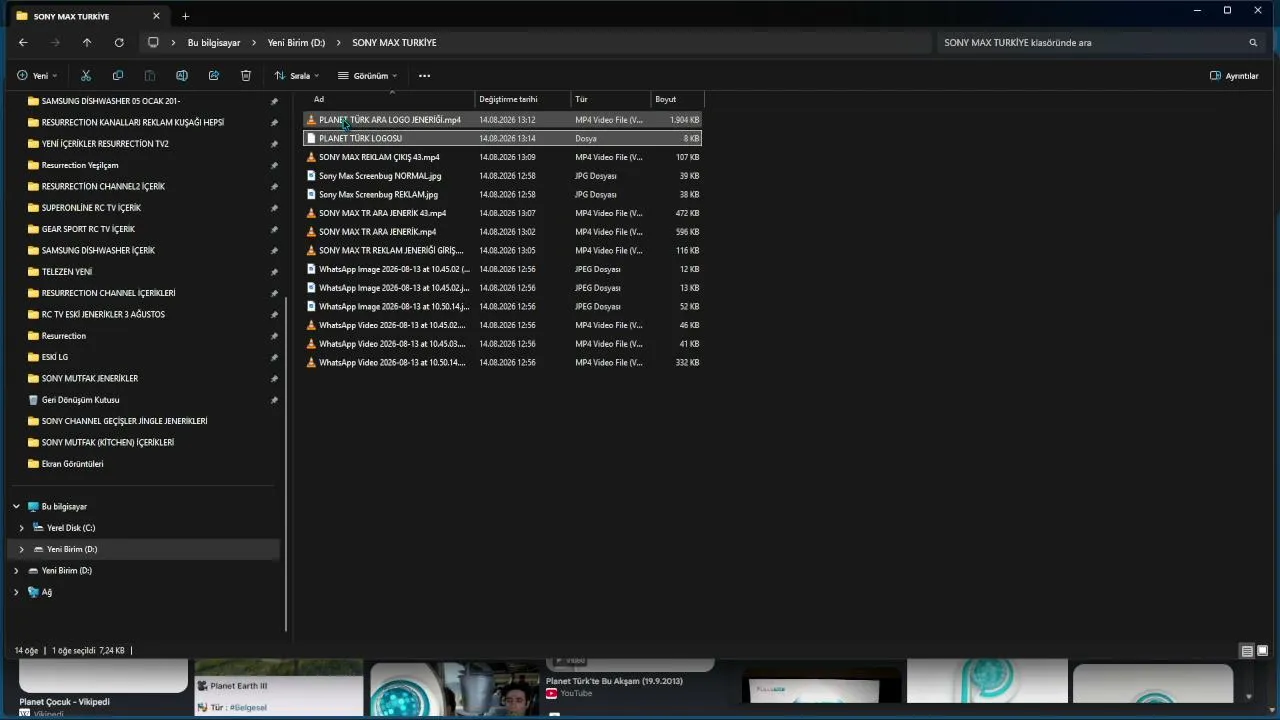The width and height of the screenshot is (1280, 720).
Task: Open the Görünüm view dropdown
Action: click(x=367, y=76)
